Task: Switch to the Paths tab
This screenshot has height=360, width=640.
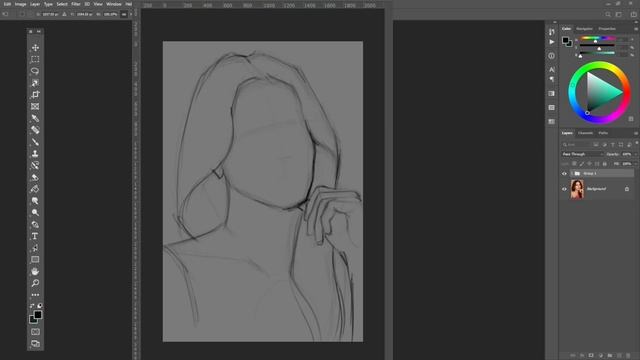Action: click(x=603, y=133)
